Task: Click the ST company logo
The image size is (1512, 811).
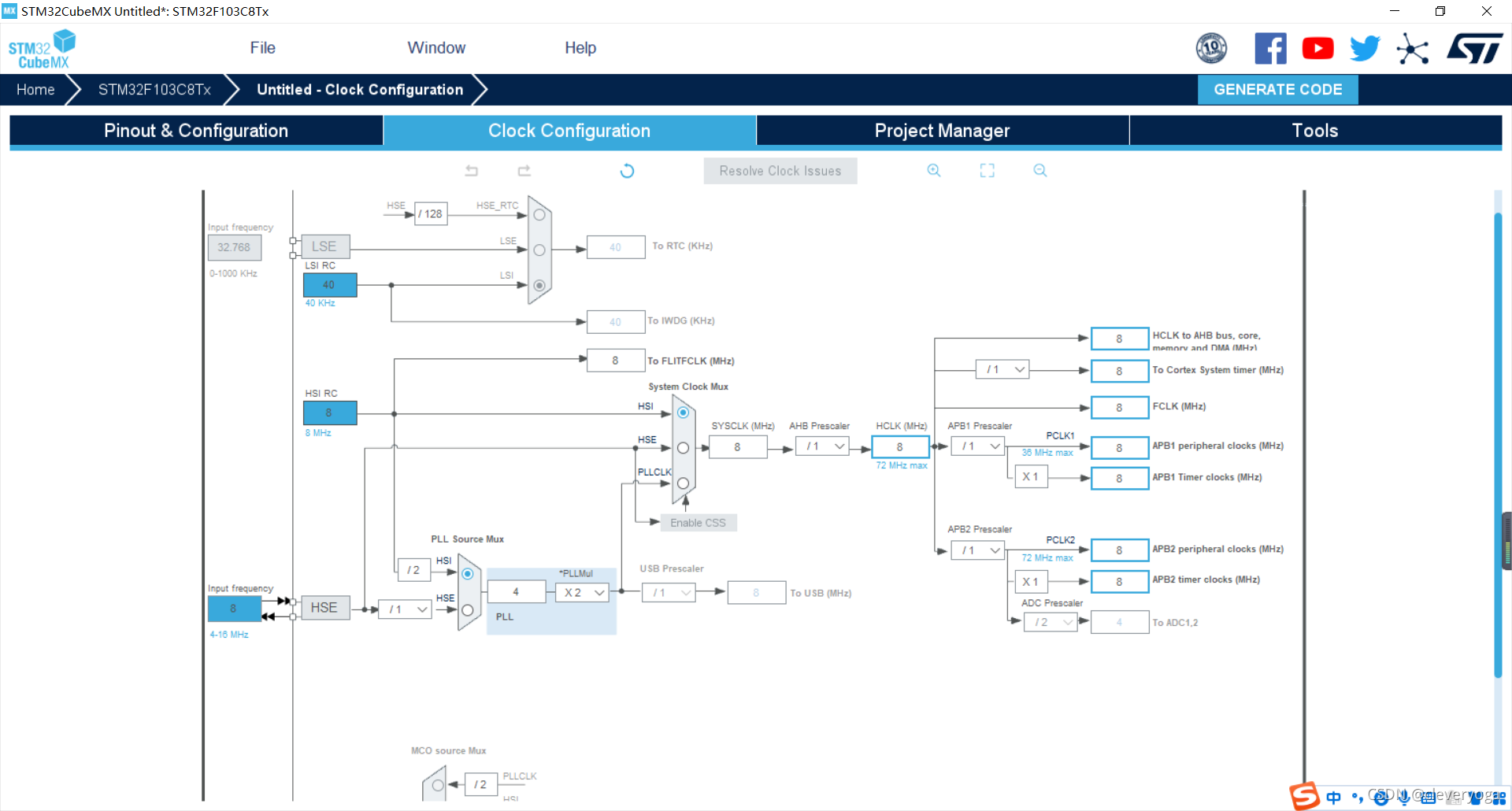Action: tap(1474, 48)
